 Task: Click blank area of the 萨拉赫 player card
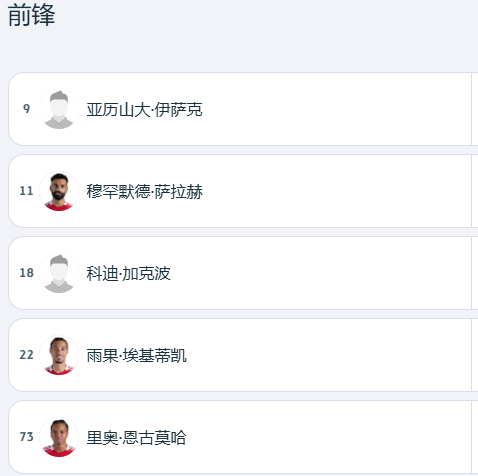pos(333,191)
